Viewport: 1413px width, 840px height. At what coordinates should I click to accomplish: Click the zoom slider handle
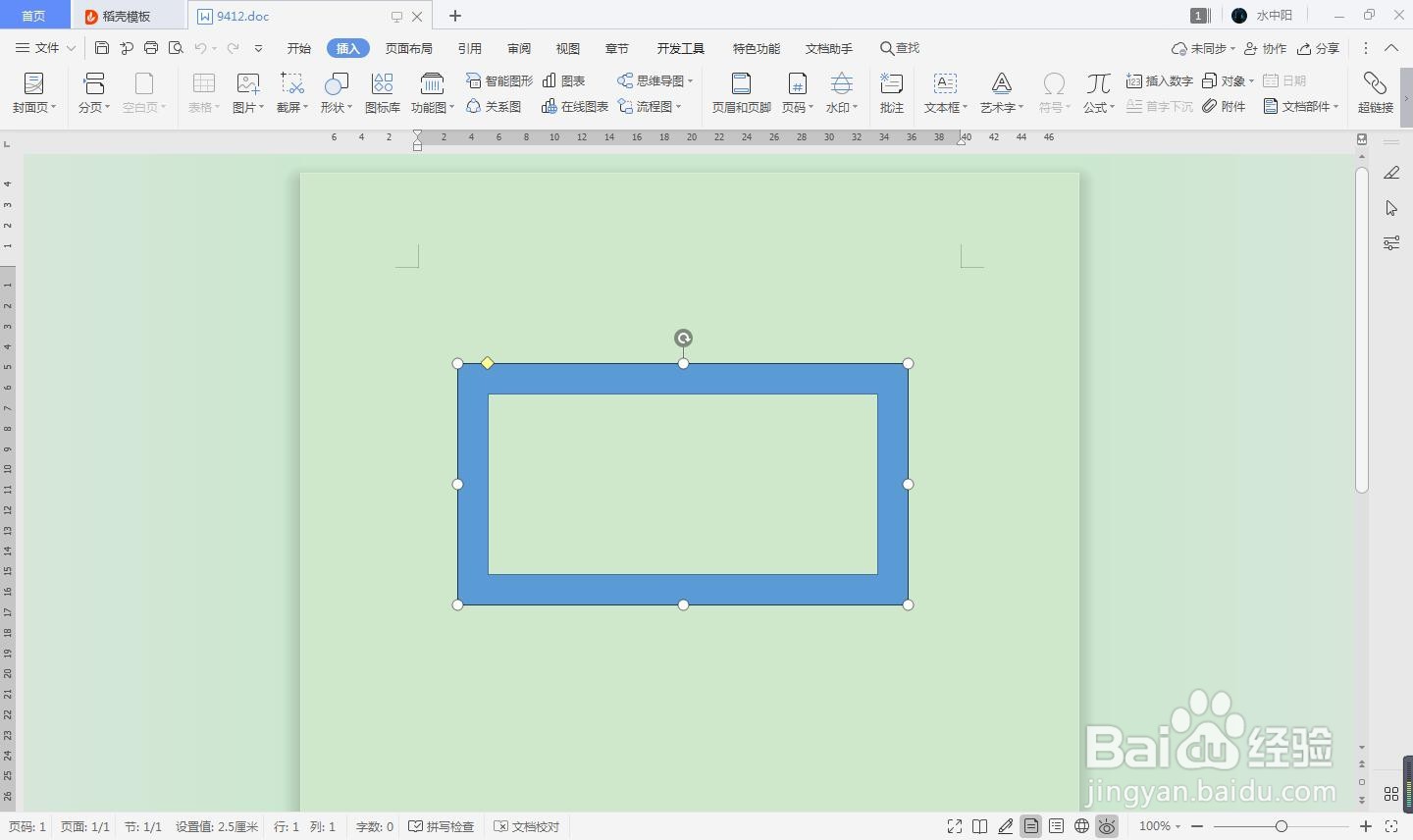tap(1281, 826)
